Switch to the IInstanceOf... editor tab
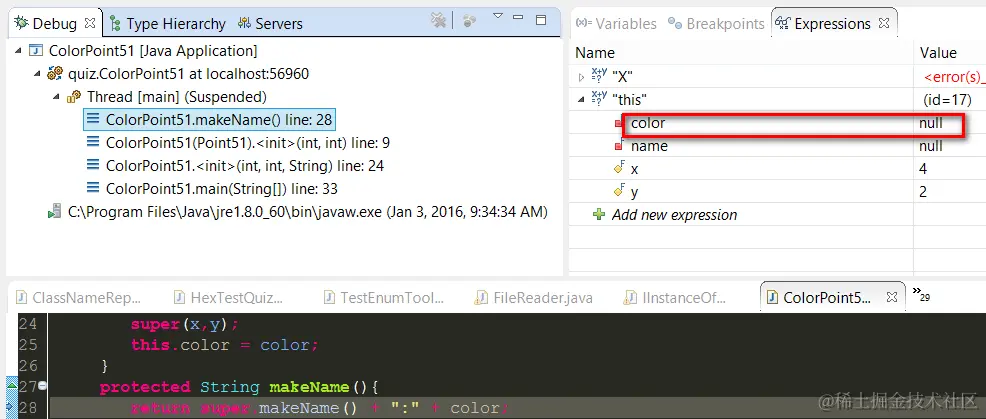 tap(675, 298)
